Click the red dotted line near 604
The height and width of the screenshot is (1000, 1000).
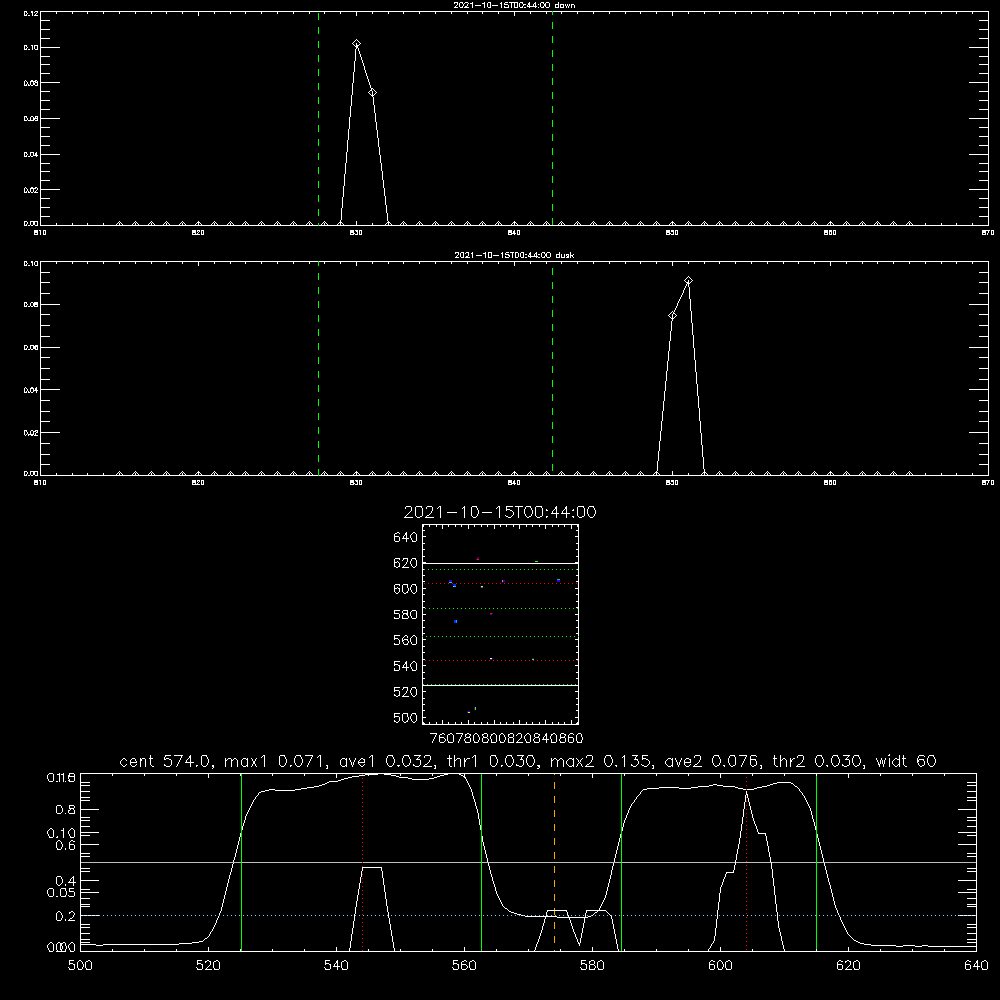(746, 861)
